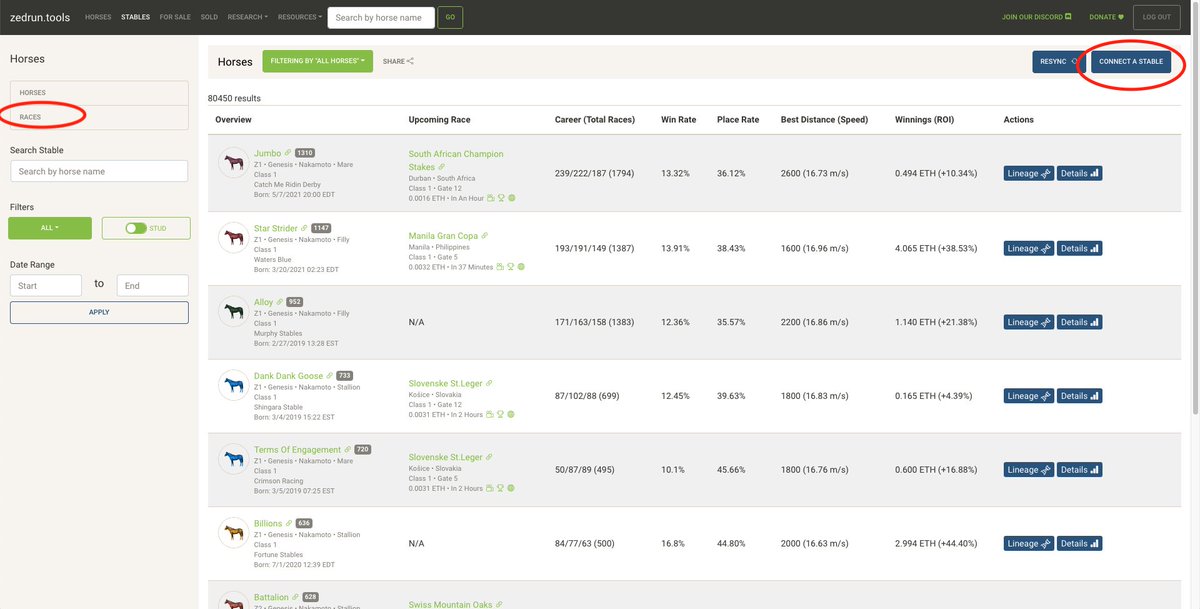Open the ALL filter dropdown
The height and width of the screenshot is (609, 1200).
point(50,228)
